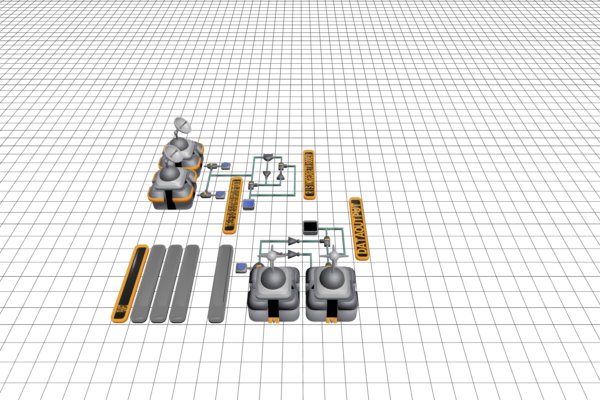Select the yellow-capped component at the circuit's lower left
600x400 pixels.
pyautogui.click(x=251, y=186)
